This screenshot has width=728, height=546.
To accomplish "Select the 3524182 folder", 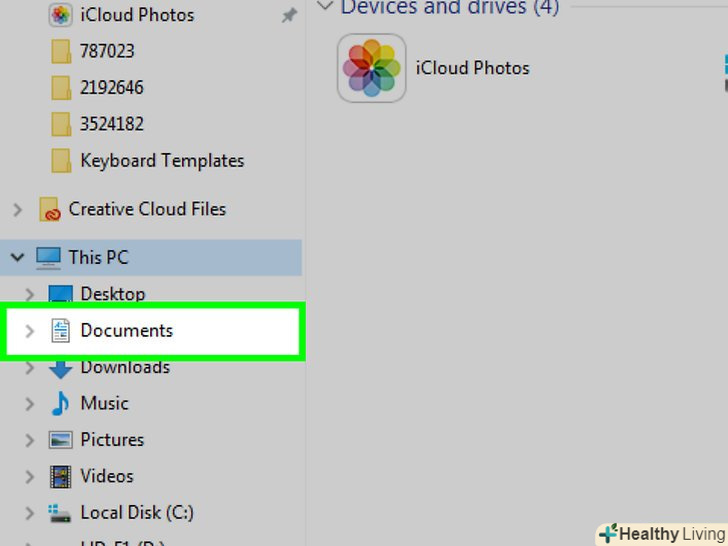I will tap(112, 124).
